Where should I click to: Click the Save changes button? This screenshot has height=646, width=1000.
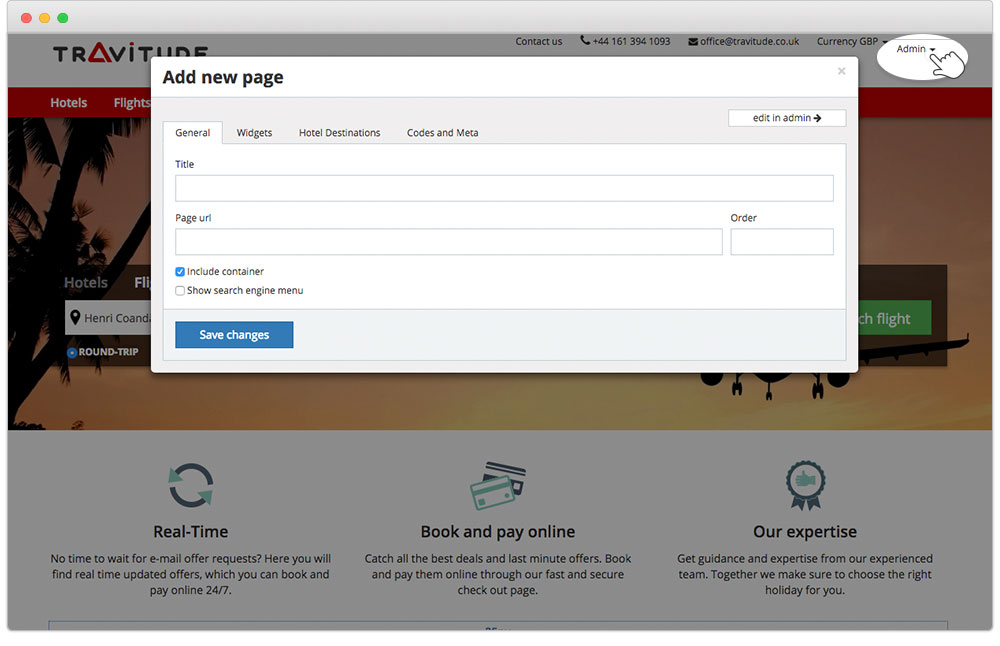coord(234,335)
